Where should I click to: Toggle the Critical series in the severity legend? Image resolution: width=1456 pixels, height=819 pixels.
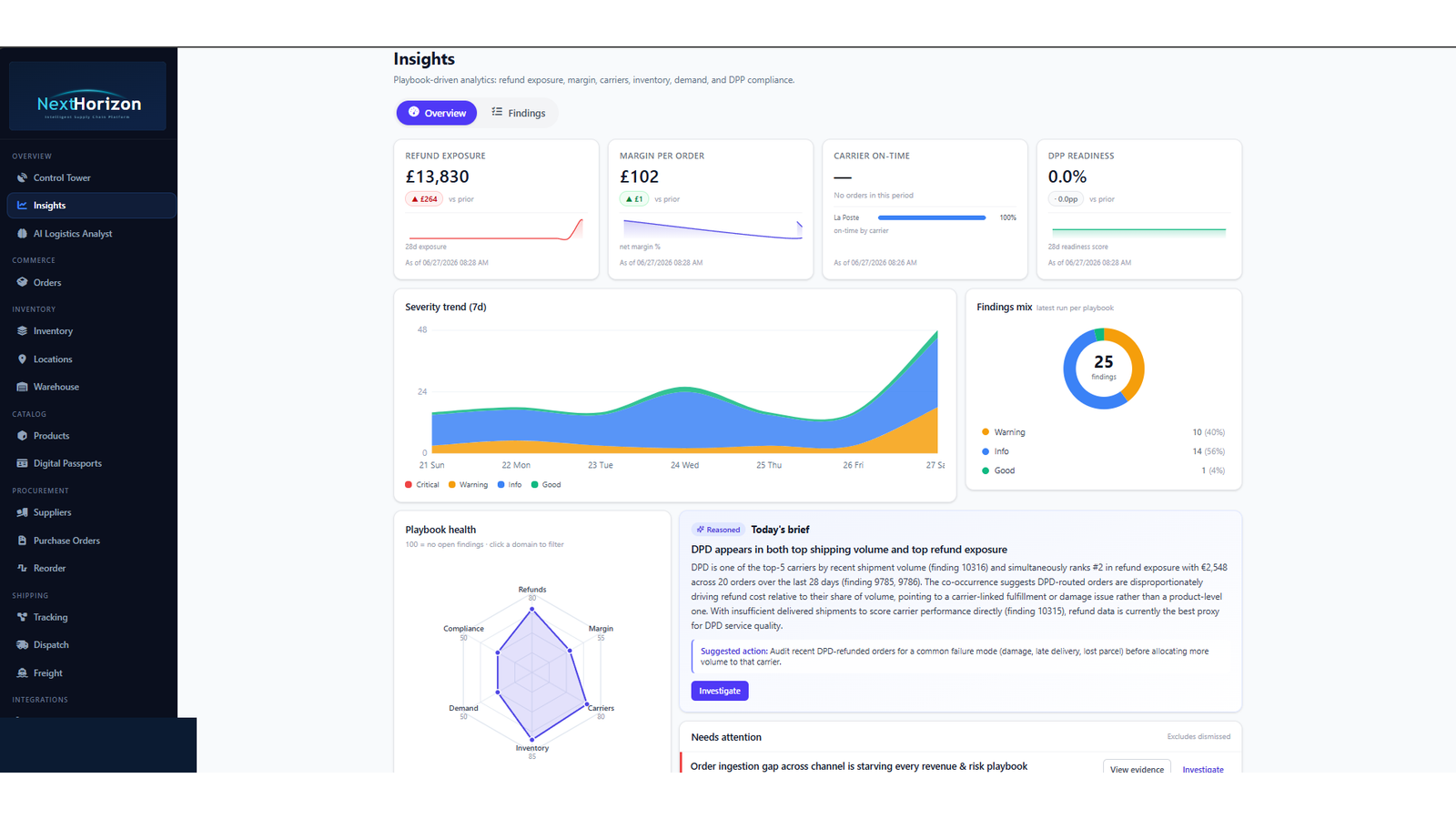(x=422, y=485)
